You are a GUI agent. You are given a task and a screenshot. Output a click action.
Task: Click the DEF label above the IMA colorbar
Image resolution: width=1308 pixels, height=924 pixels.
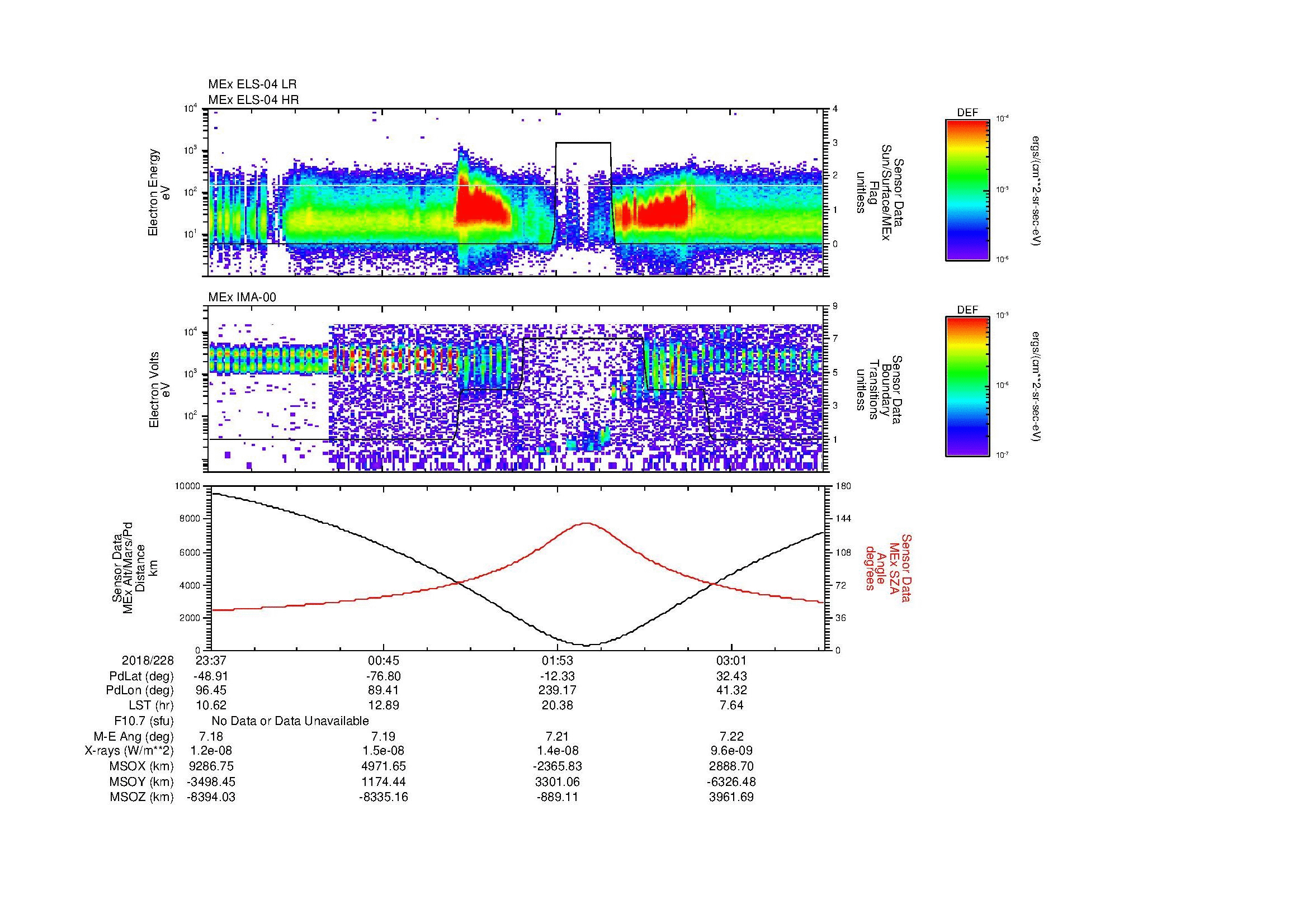(967, 310)
